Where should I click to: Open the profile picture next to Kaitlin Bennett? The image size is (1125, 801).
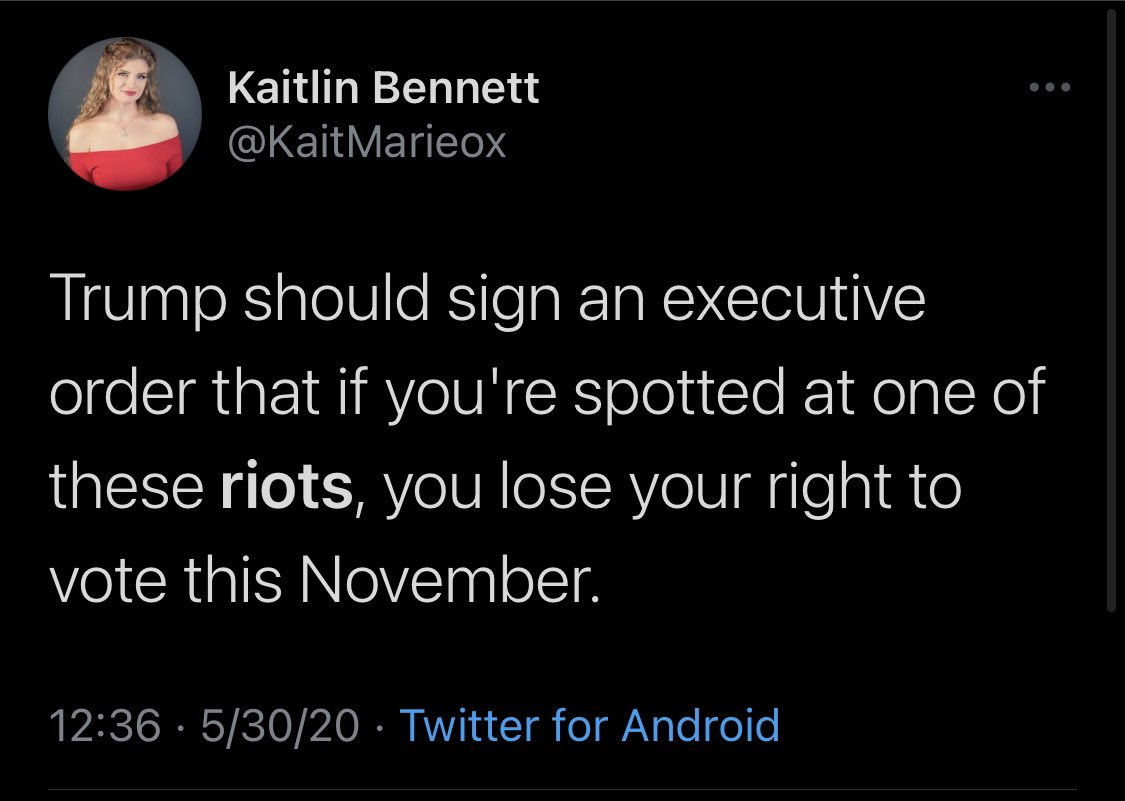pyautogui.click(x=125, y=114)
